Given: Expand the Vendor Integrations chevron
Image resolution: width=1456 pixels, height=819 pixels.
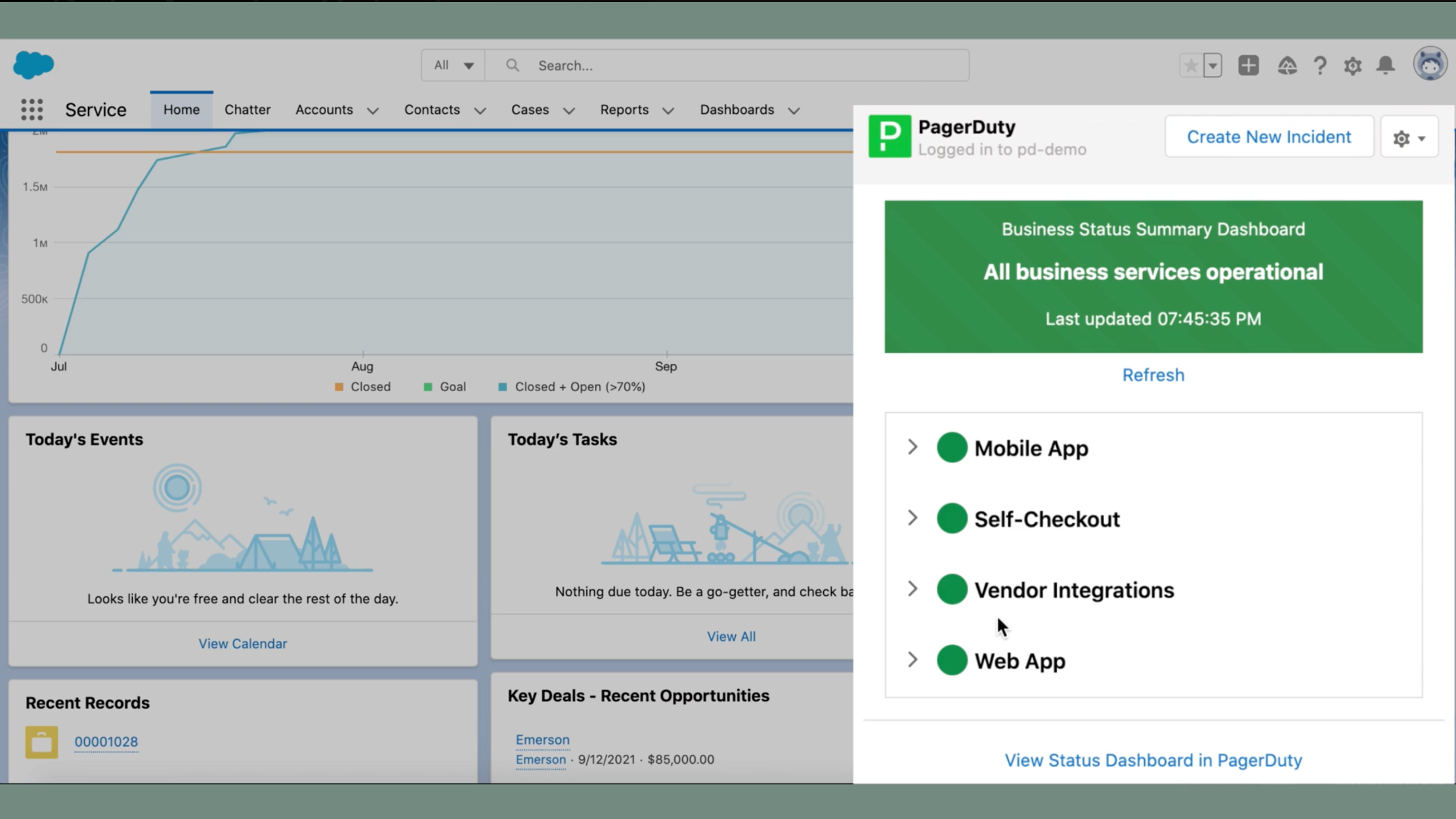Looking at the screenshot, I should click(x=912, y=589).
